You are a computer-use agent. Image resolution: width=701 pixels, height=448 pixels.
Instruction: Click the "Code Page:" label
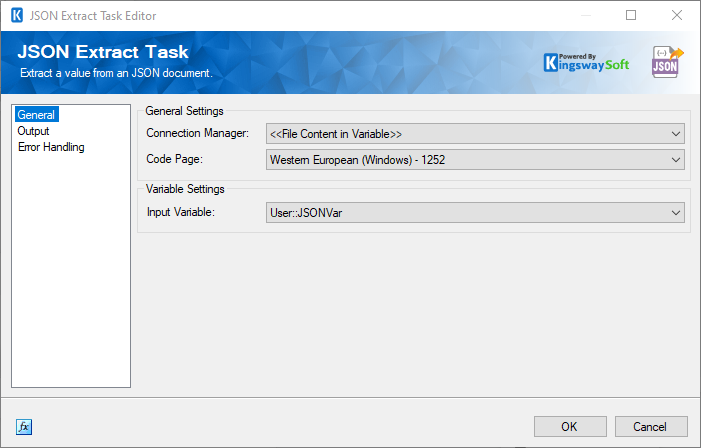173,159
